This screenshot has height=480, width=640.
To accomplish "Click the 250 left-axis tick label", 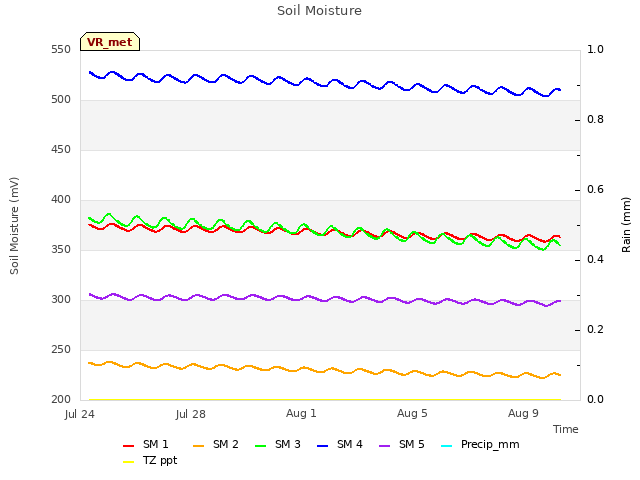I will [61, 350].
